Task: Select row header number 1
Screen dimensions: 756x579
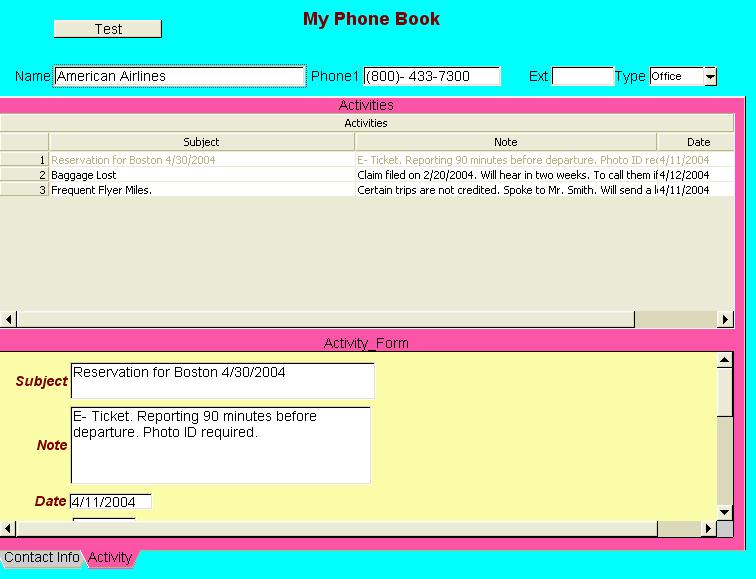Action: click(24, 160)
